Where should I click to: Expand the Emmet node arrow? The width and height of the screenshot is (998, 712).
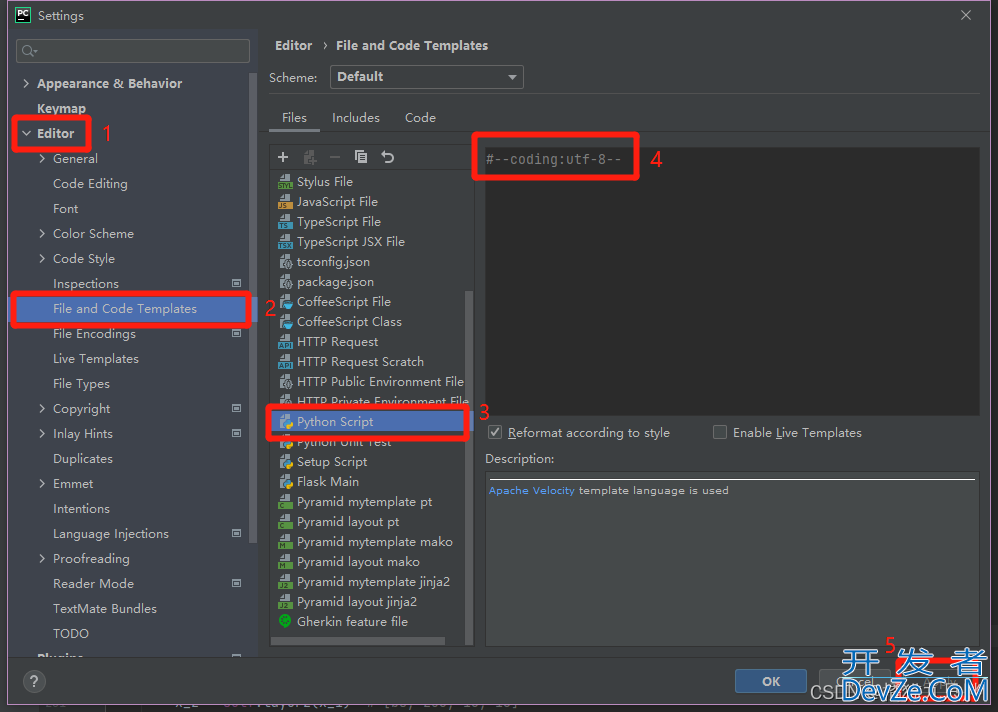[x=42, y=484]
